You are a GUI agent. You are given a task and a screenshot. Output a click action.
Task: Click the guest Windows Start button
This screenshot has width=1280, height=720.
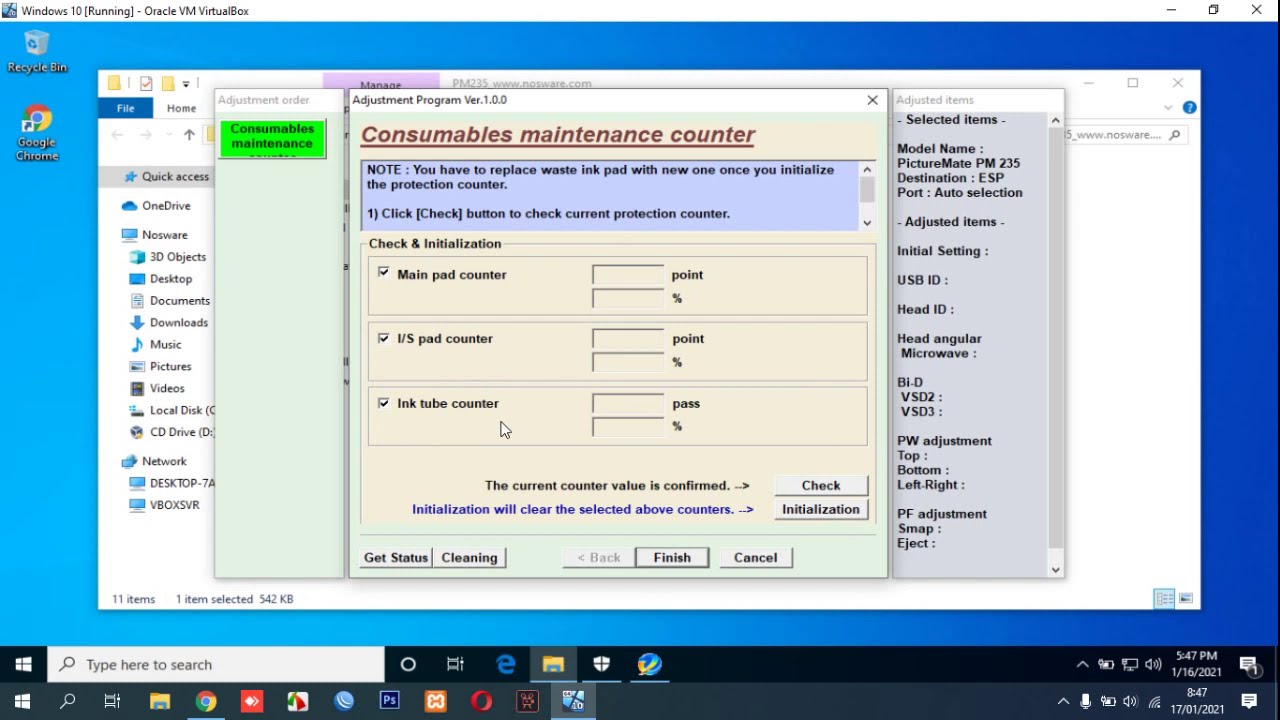click(23, 664)
